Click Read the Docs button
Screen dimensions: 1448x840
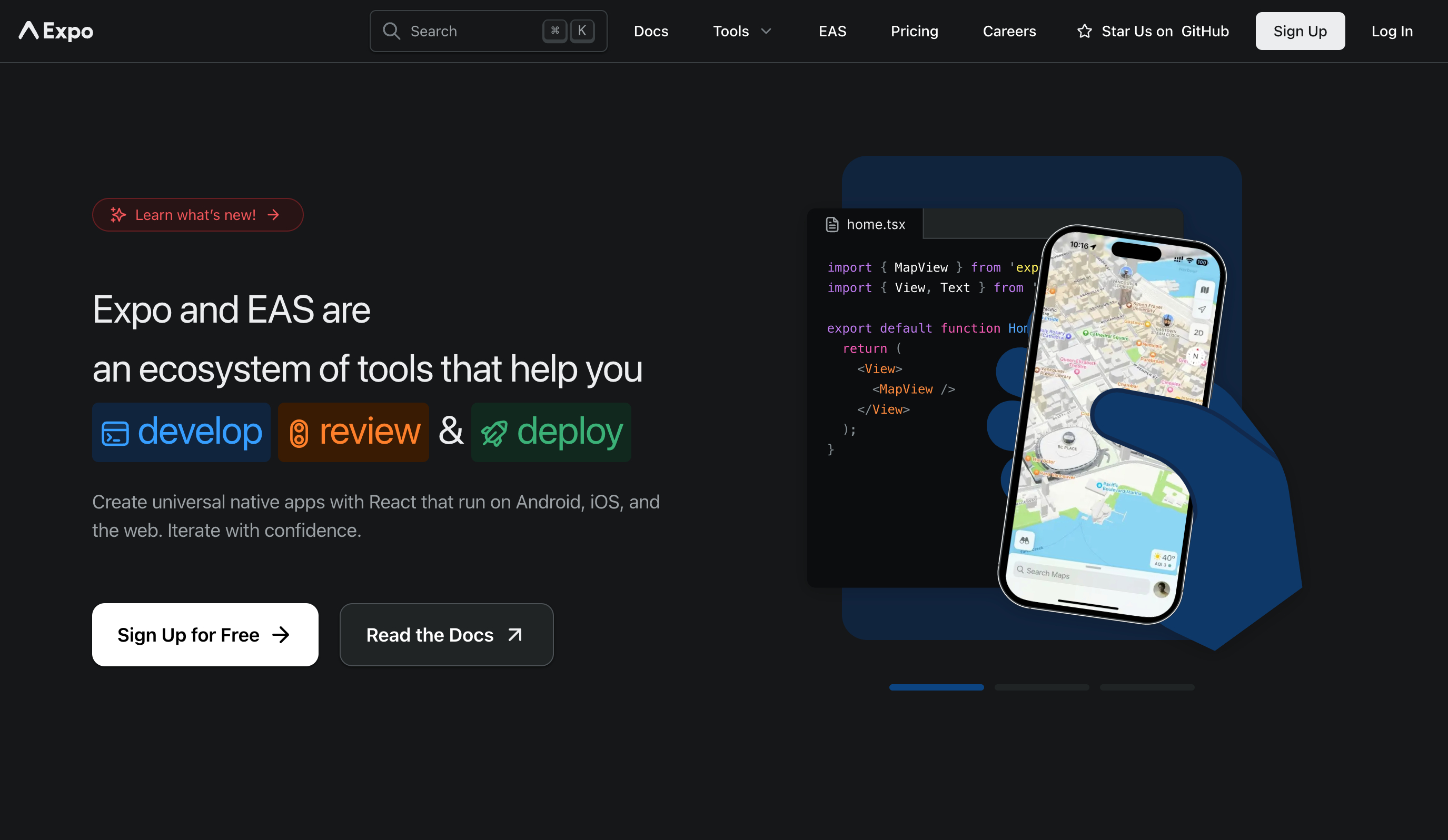point(446,634)
